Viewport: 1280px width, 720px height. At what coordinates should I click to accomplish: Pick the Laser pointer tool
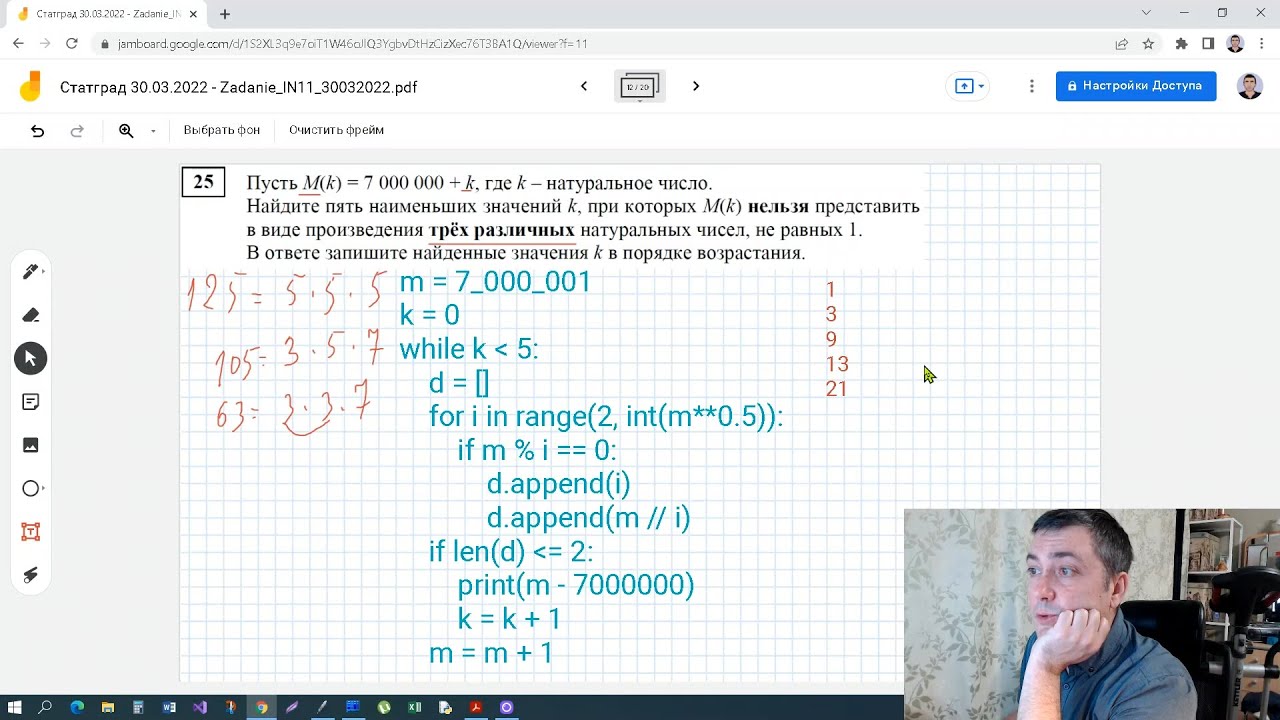30,575
